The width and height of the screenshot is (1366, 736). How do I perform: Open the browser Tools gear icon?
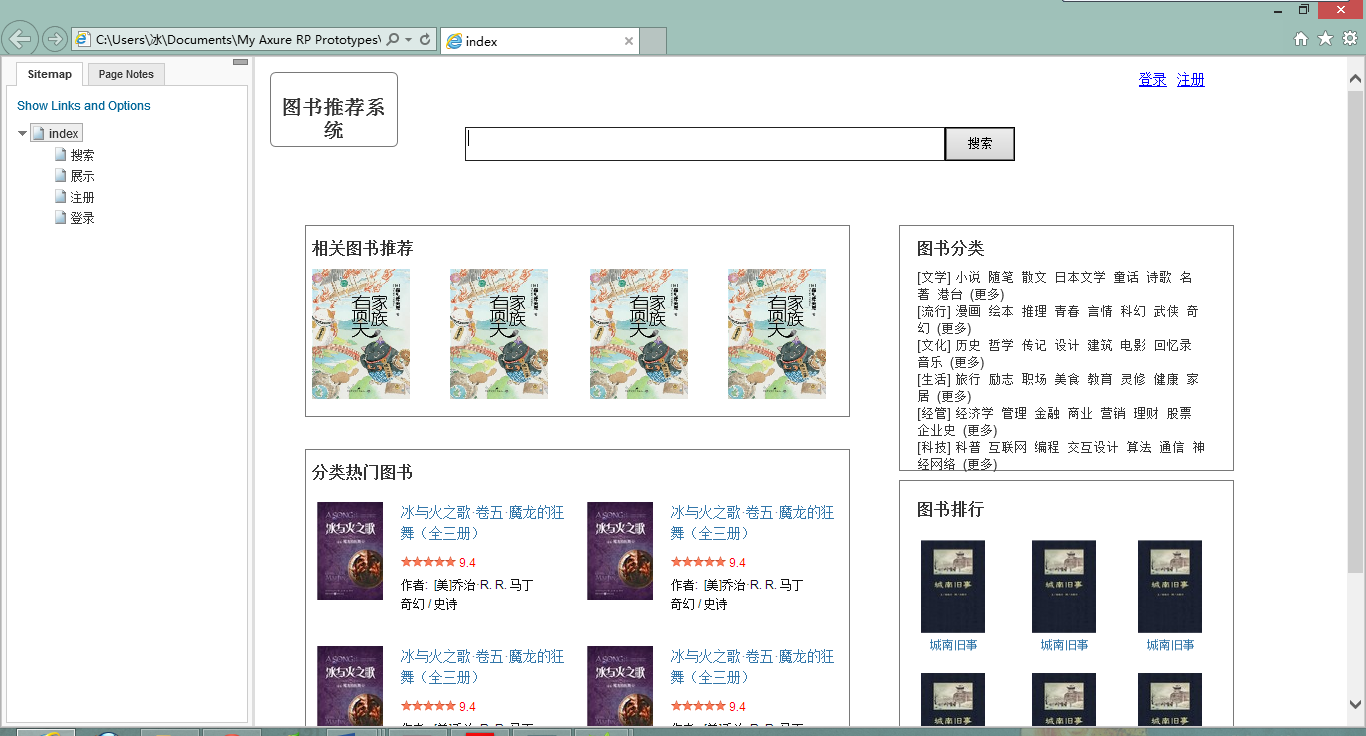pos(1350,39)
